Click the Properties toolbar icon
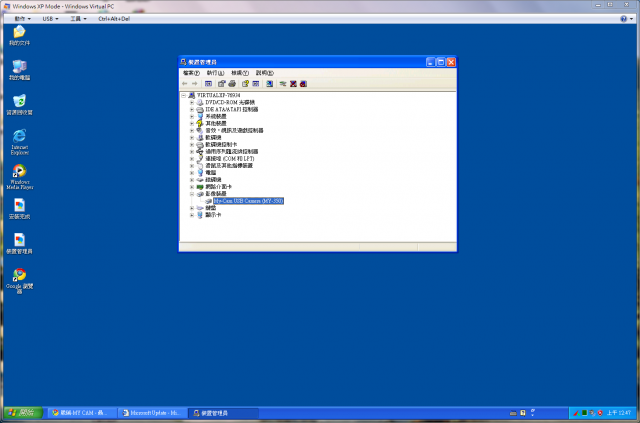 tap(221, 84)
